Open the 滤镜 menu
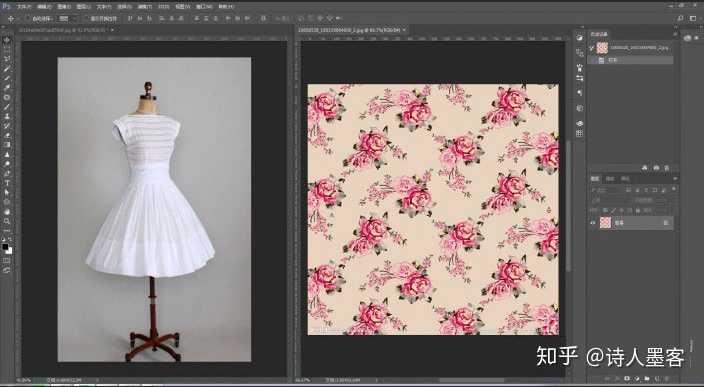The height and width of the screenshot is (387, 704). [145, 7]
